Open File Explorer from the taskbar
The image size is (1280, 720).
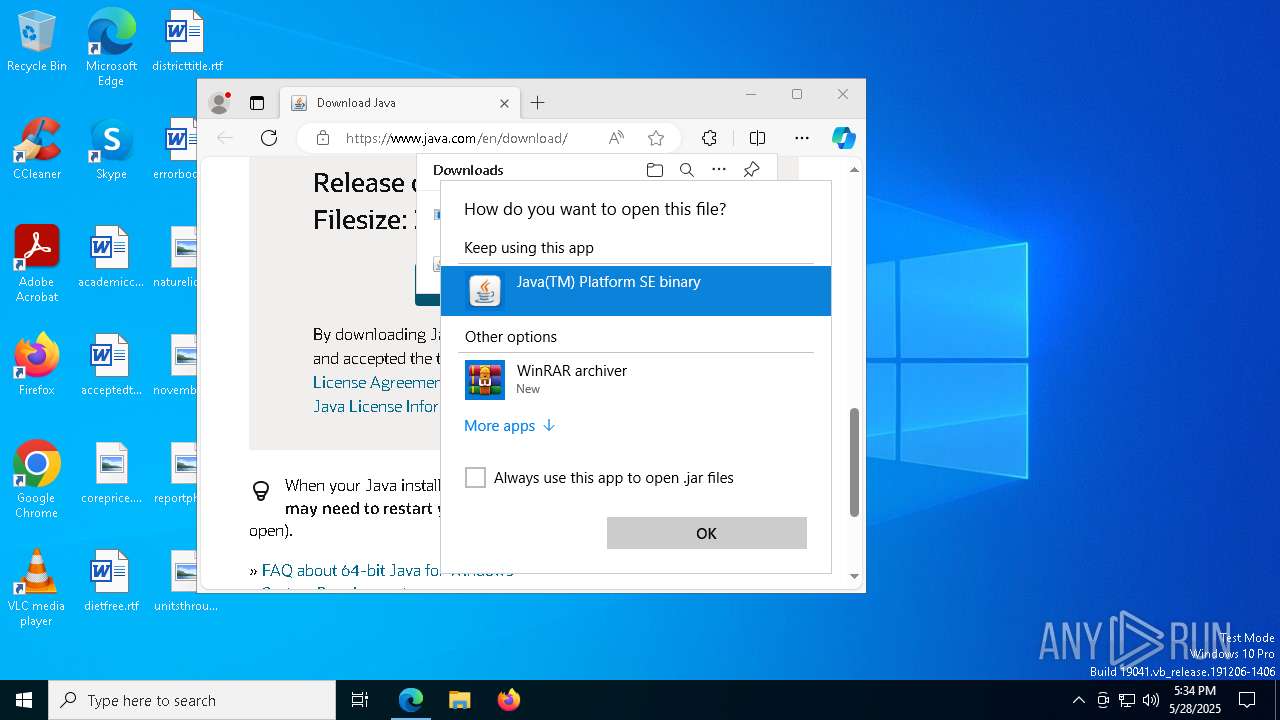point(459,700)
